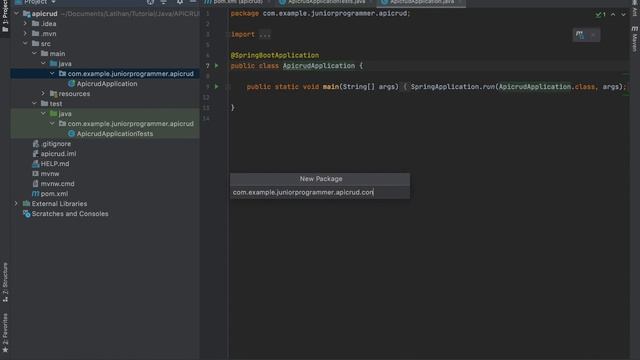Click the .mvn folder icon

click(x=36, y=33)
